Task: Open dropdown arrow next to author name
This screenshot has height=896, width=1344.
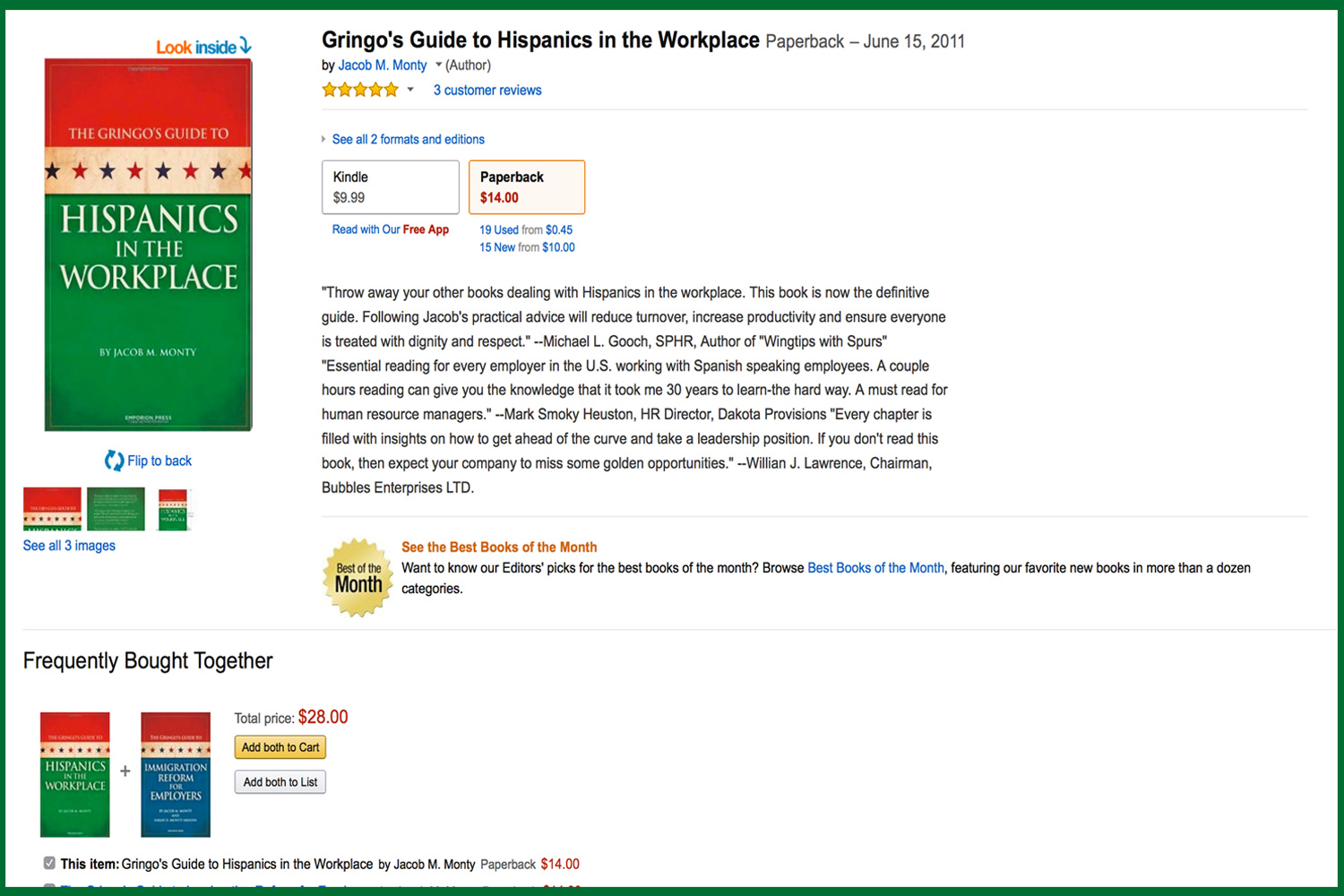Action: tap(438, 65)
